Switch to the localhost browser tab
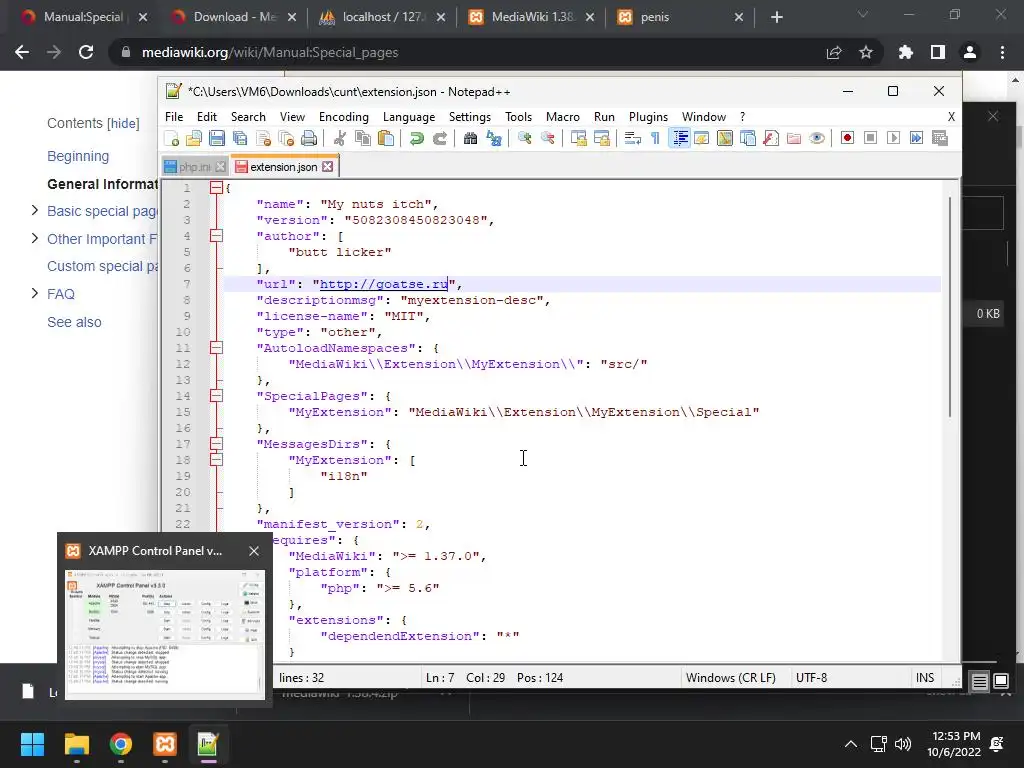The height and width of the screenshot is (768, 1024). coord(383,17)
